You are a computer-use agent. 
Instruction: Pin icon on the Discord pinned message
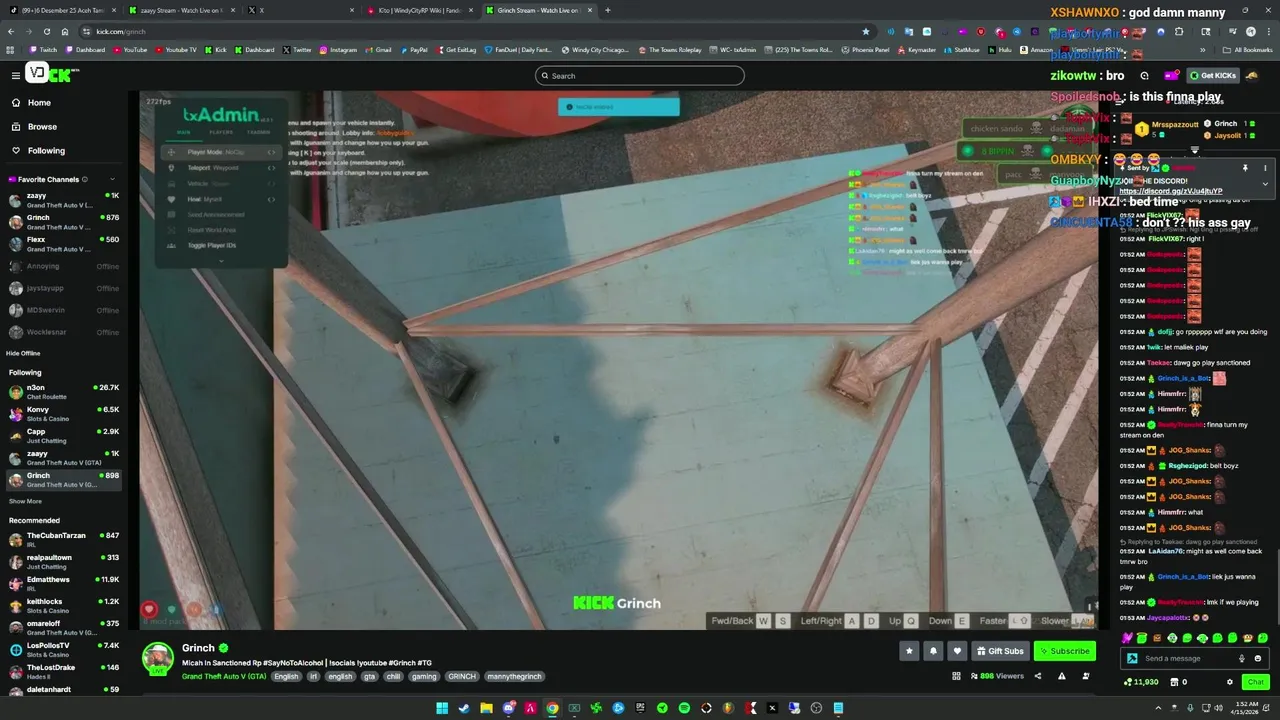click(x=1245, y=168)
